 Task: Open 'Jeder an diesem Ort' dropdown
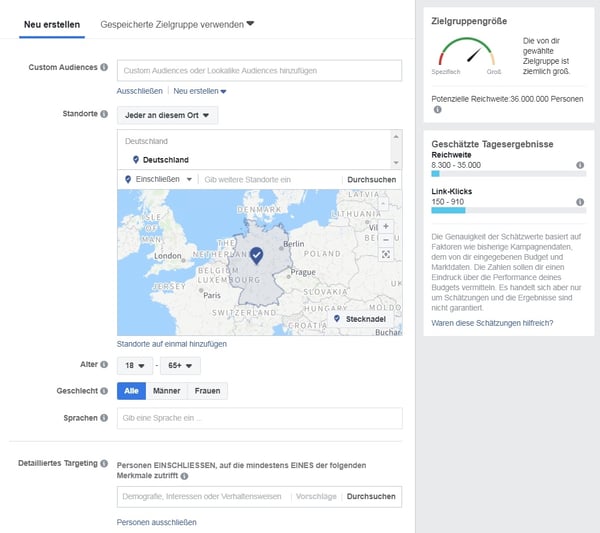pyautogui.click(x=167, y=115)
